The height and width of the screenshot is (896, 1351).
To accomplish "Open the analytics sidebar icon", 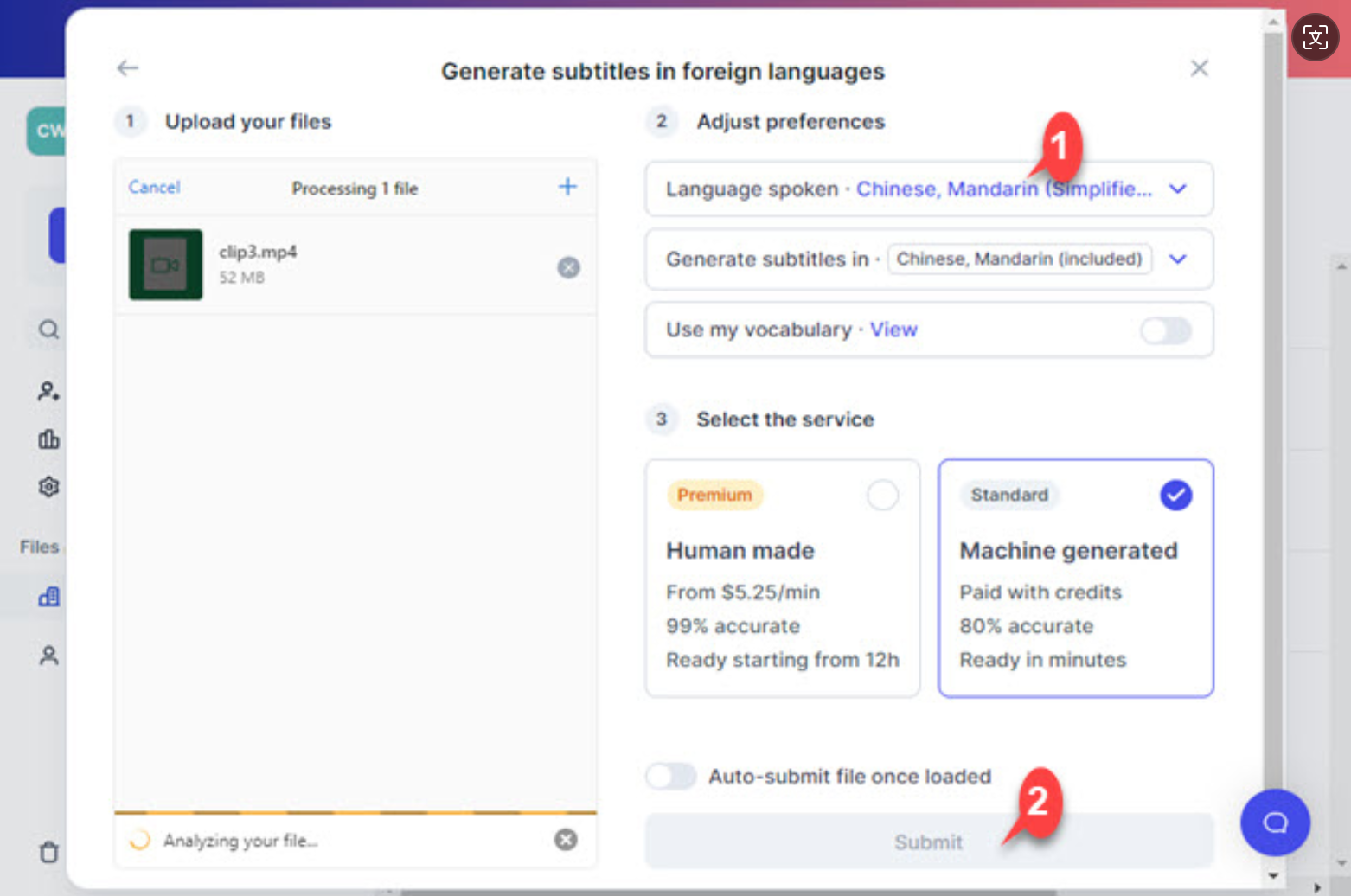I will click(48, 439).
